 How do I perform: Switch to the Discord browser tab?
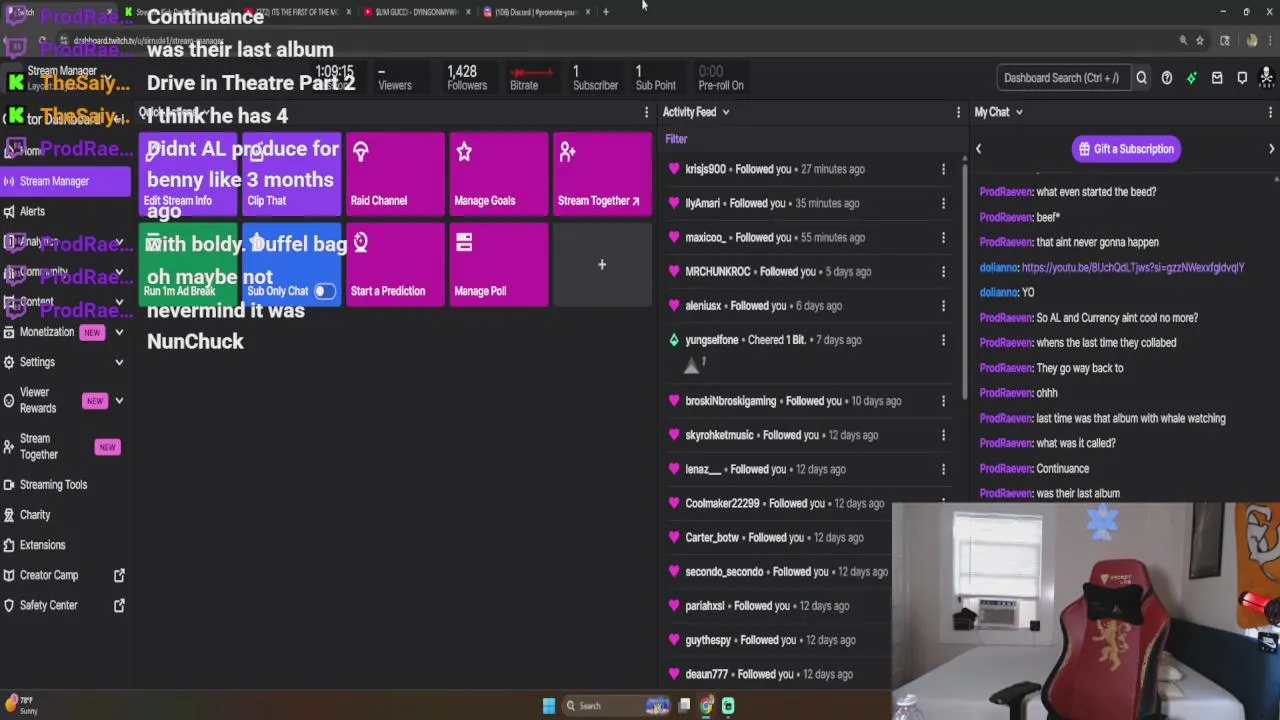[535, 12]
